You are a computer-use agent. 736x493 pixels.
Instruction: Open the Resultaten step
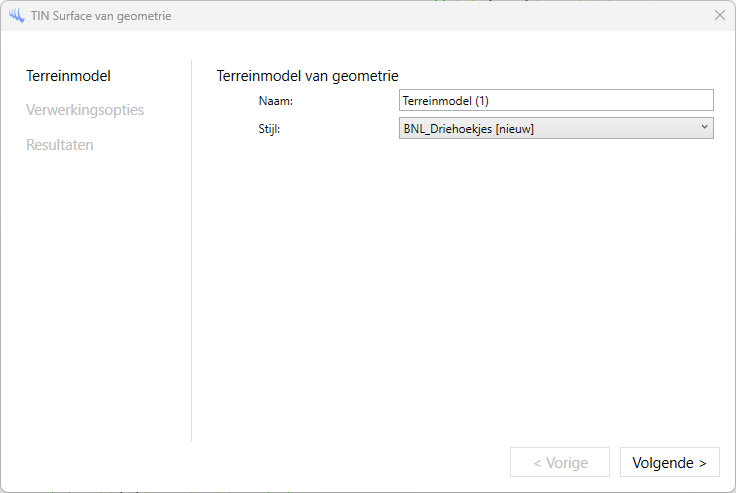tap(60, 145)
